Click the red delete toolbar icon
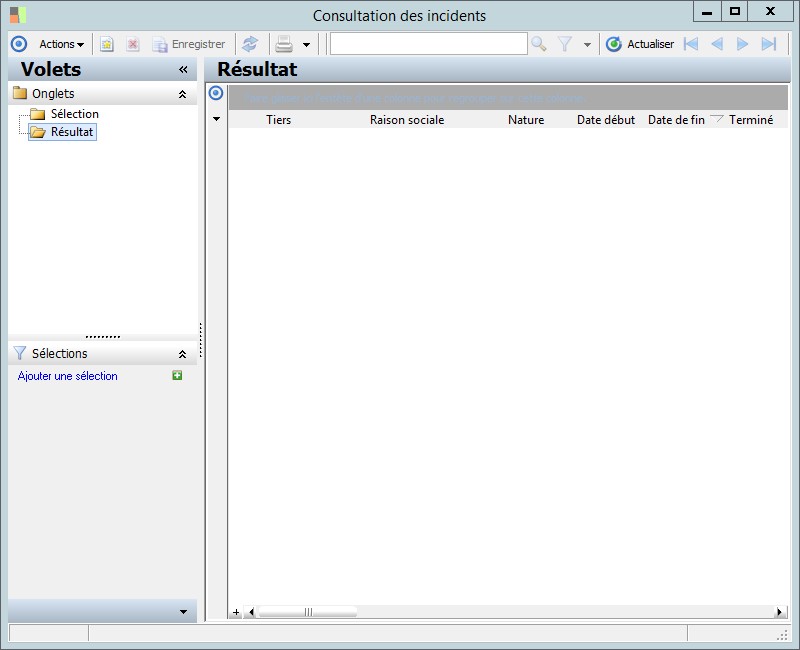Viewport: 800px width, 650px height. (x=133, y=44)
